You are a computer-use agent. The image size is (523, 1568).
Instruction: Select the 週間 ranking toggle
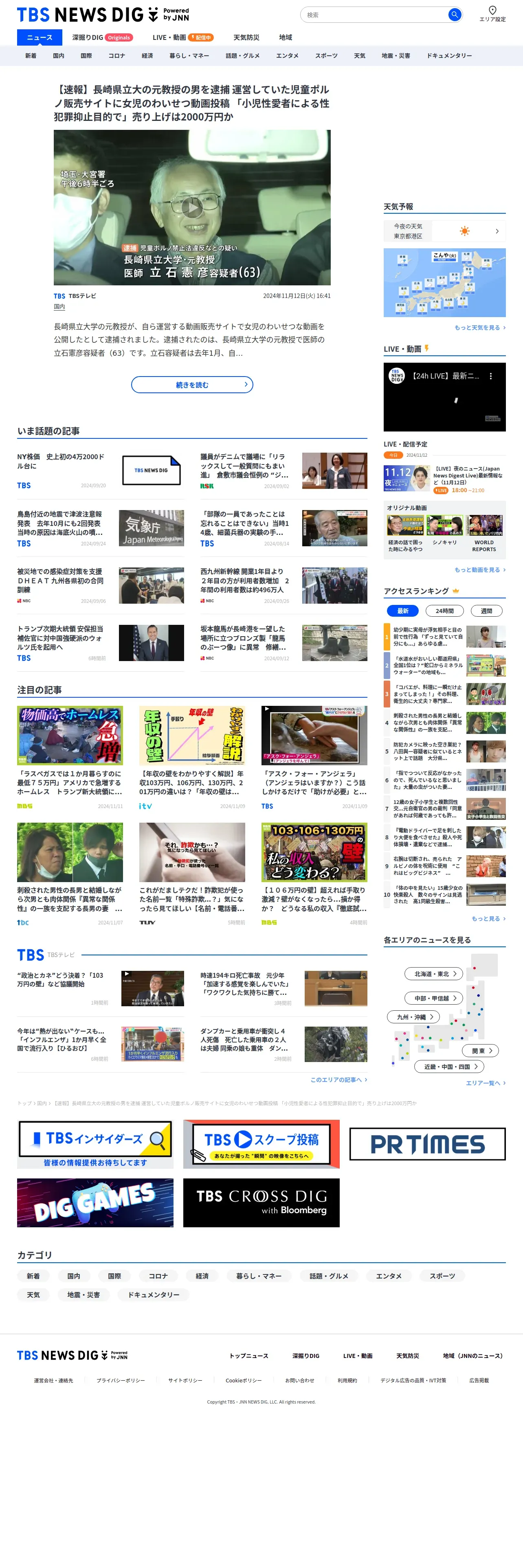tap(486, 611)
